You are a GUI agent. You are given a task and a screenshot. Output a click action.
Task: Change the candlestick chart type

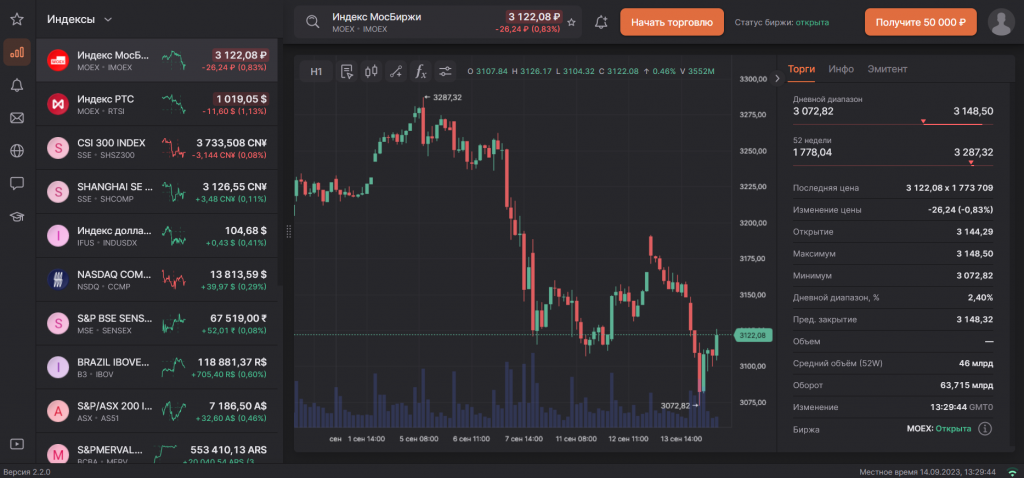coord(371,71)
